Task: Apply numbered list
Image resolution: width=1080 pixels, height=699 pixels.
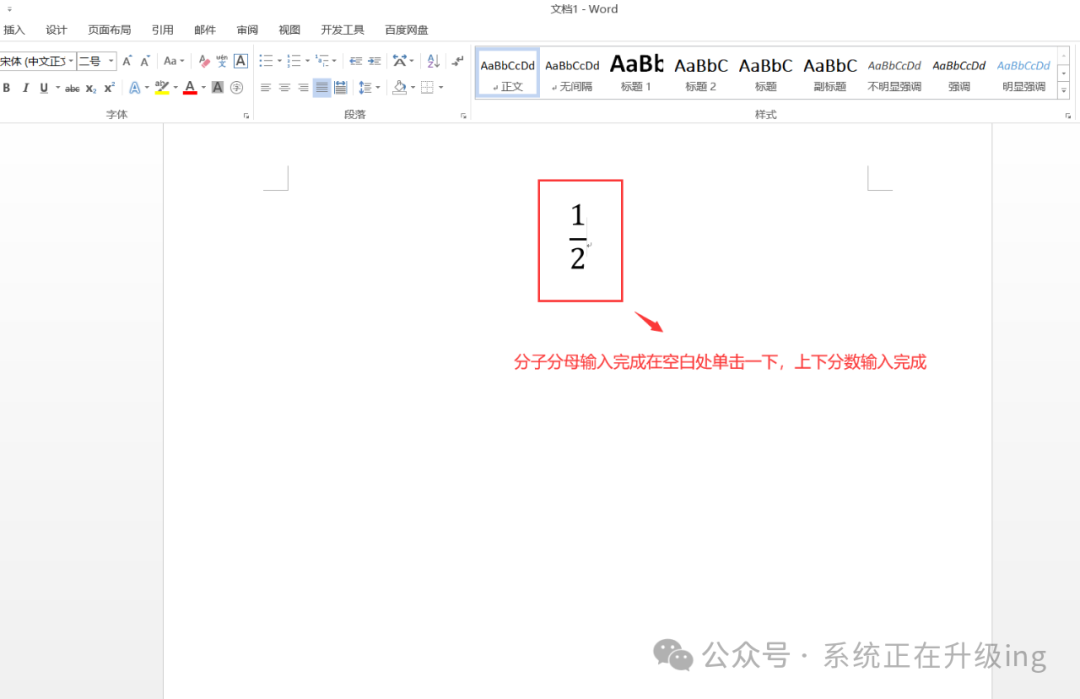Action: (294, 61)
